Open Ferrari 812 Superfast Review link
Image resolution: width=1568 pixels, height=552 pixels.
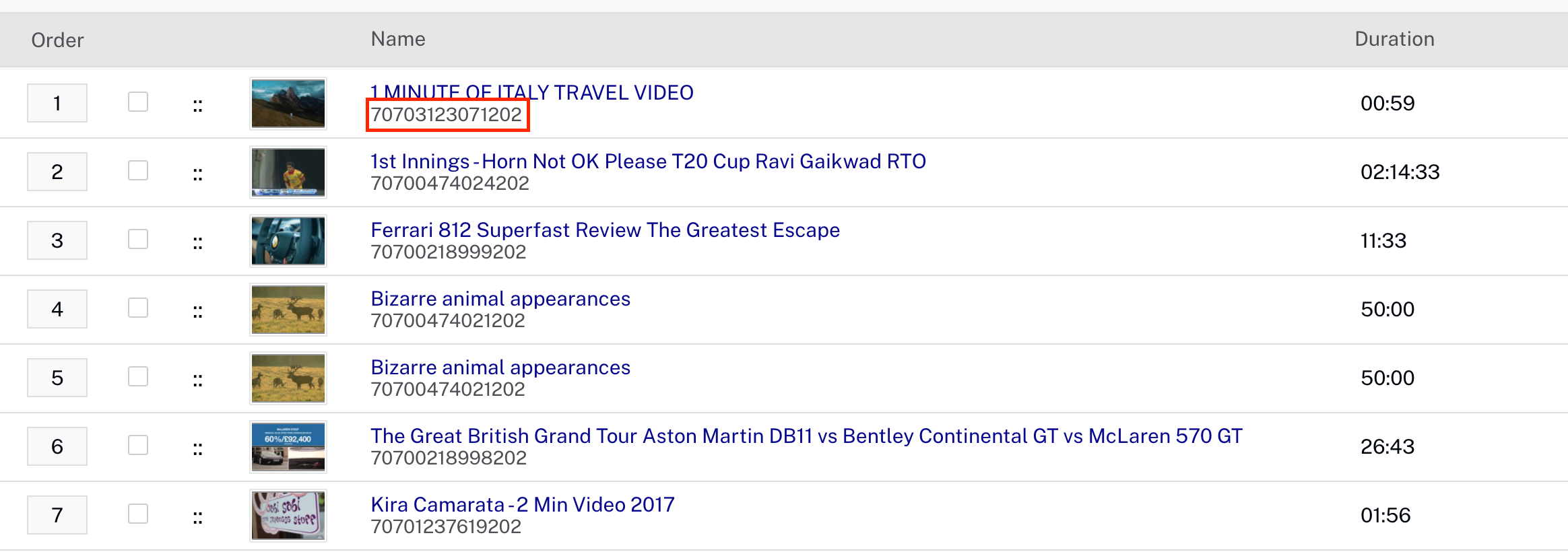coord(605,230)
